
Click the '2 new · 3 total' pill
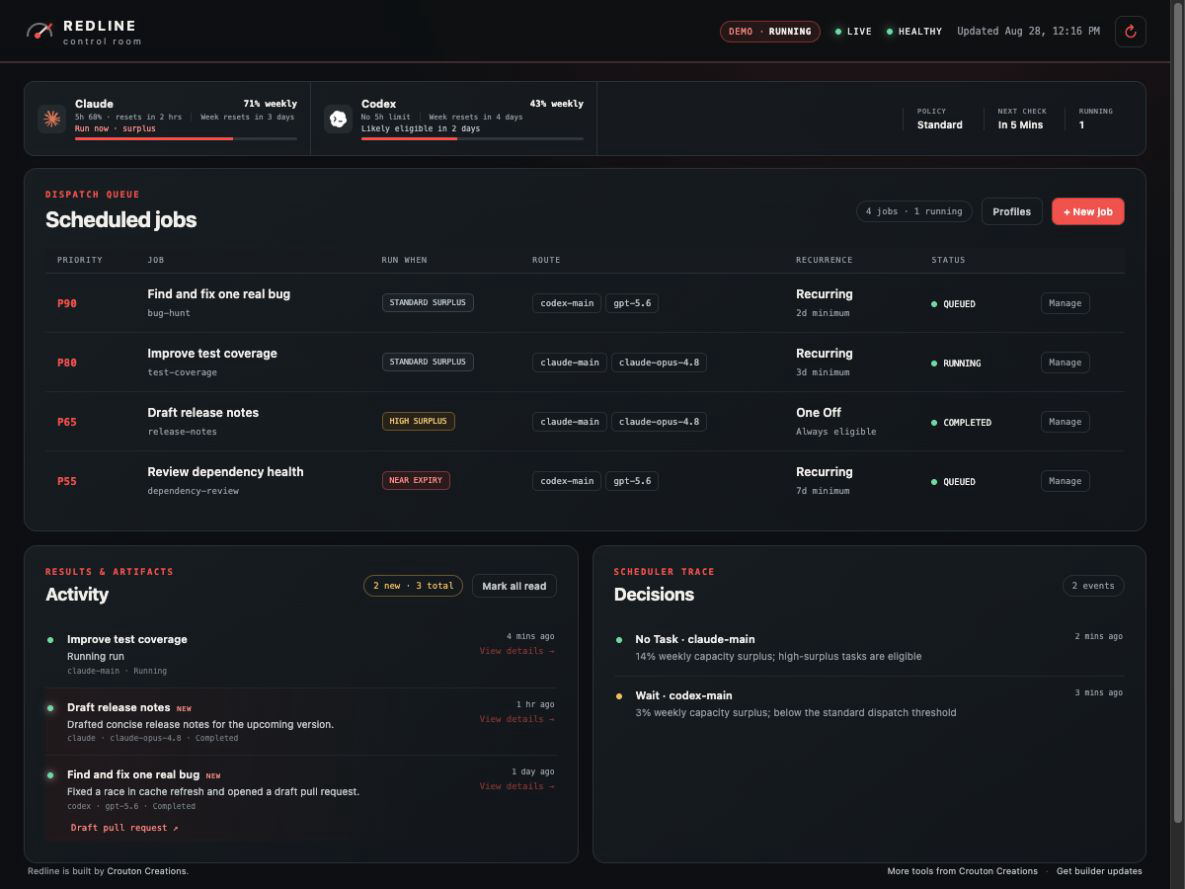point(413,586)
